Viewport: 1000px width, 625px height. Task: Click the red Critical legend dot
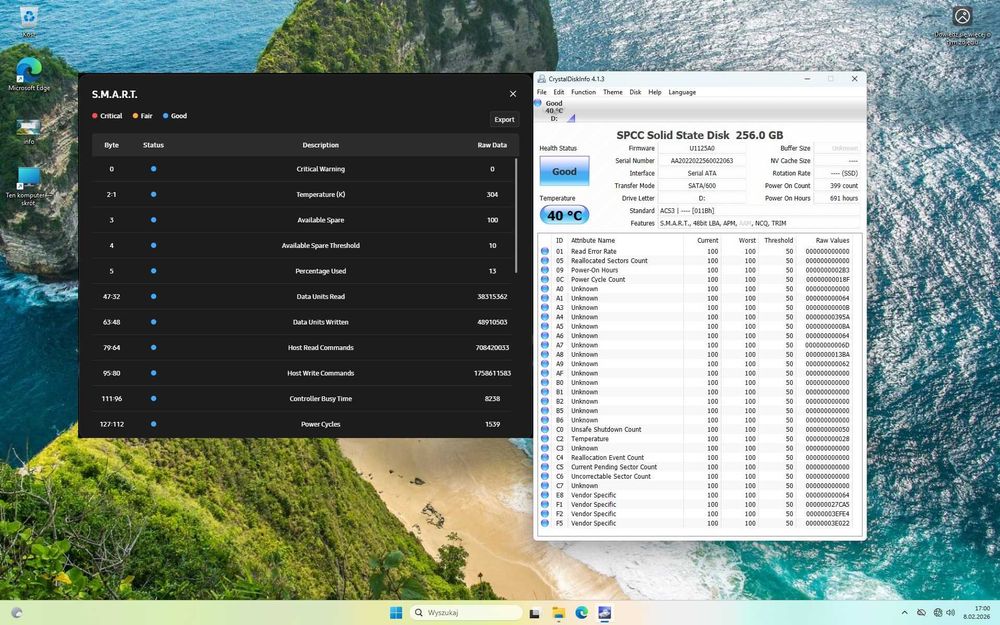tap(94, 116)
